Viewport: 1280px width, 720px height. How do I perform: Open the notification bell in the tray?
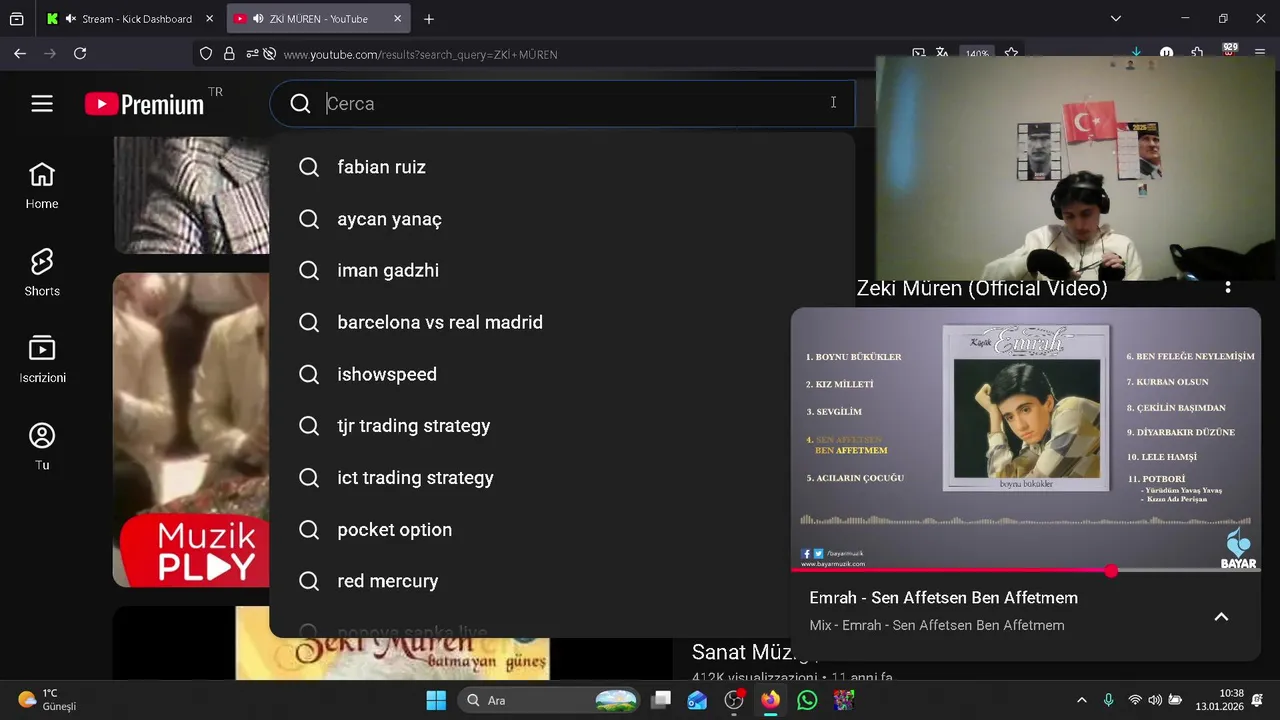tap(1257, 700)
